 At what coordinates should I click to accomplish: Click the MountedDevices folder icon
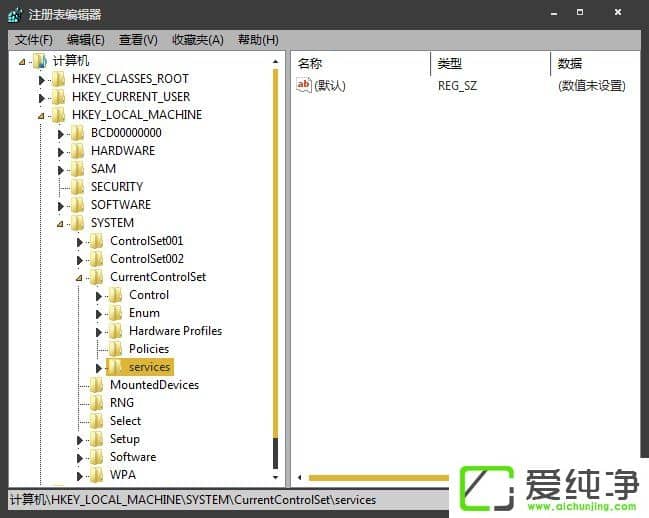tap(97, 385)
